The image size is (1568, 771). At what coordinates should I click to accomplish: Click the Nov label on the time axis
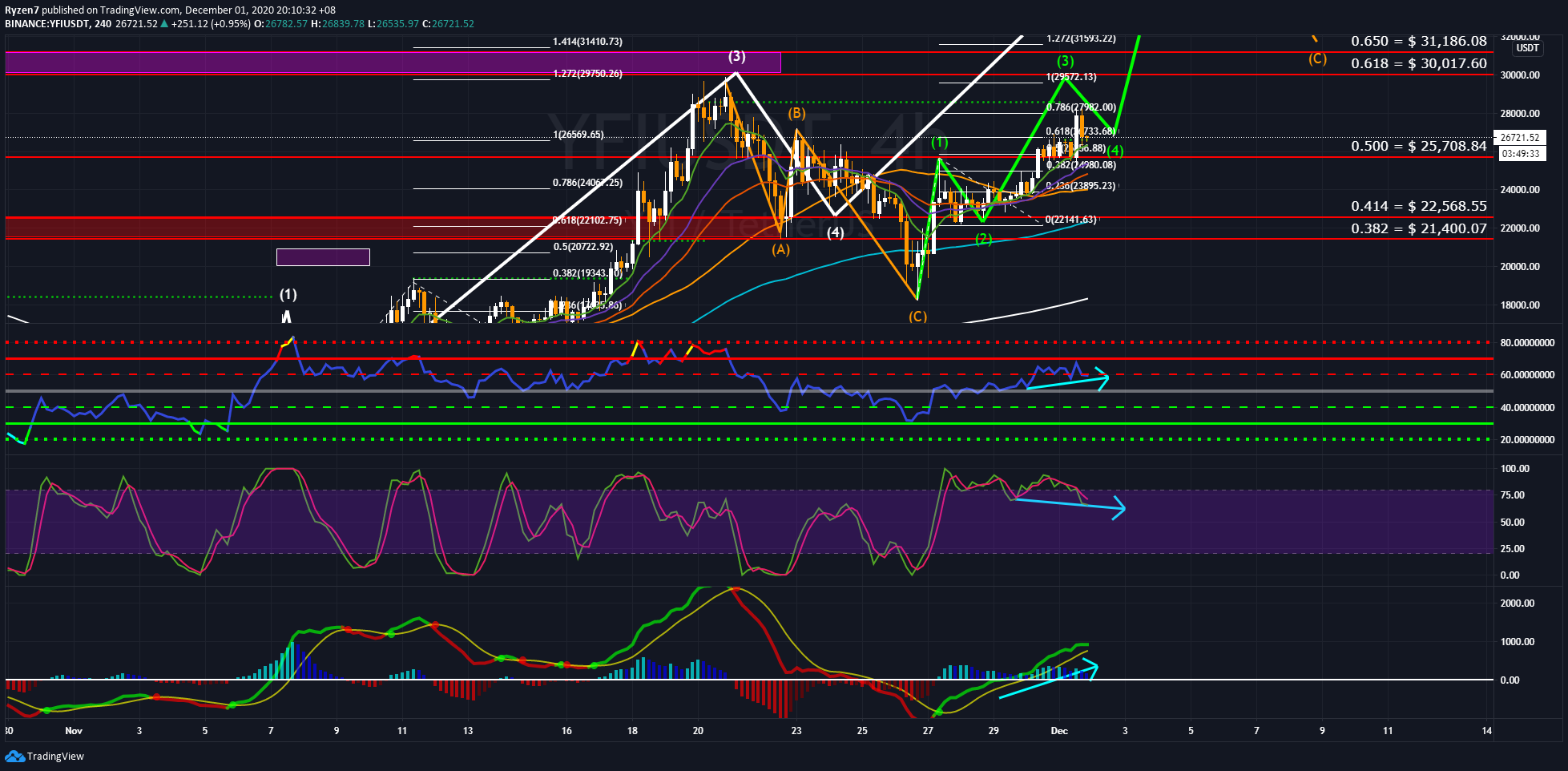[74, 731]
